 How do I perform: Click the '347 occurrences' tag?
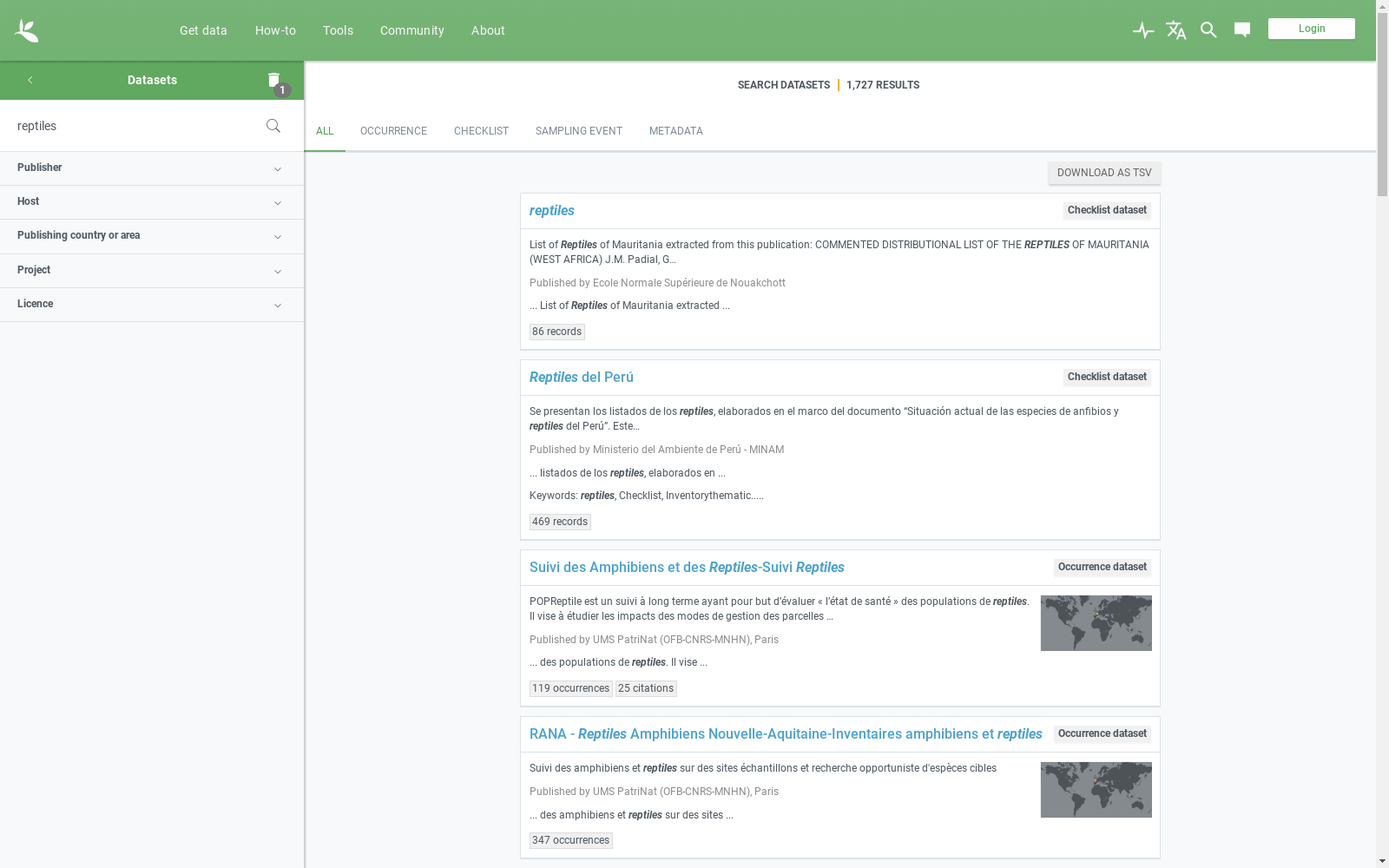point(571,840)
